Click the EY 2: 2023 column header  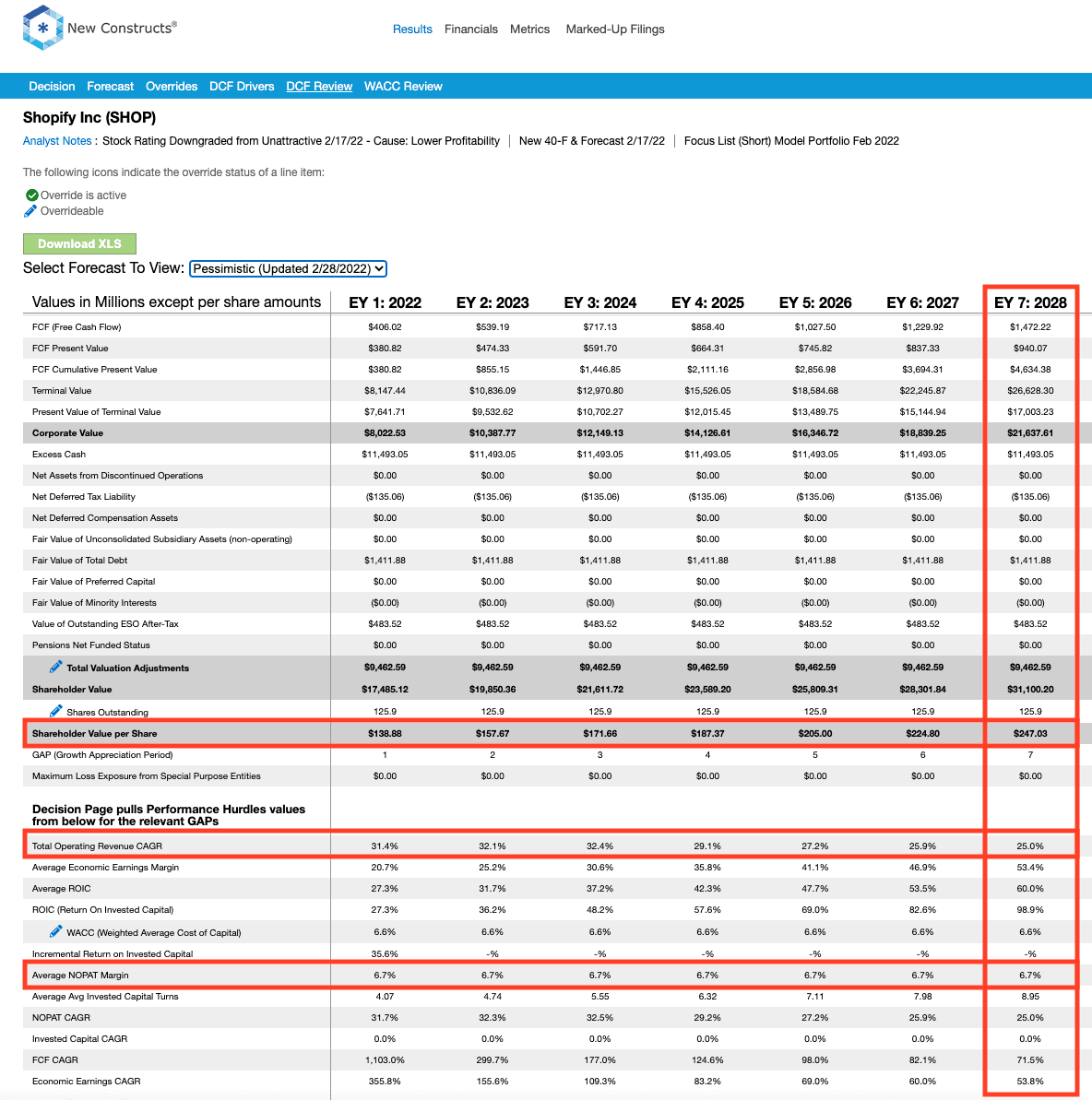tap(493, 303)
